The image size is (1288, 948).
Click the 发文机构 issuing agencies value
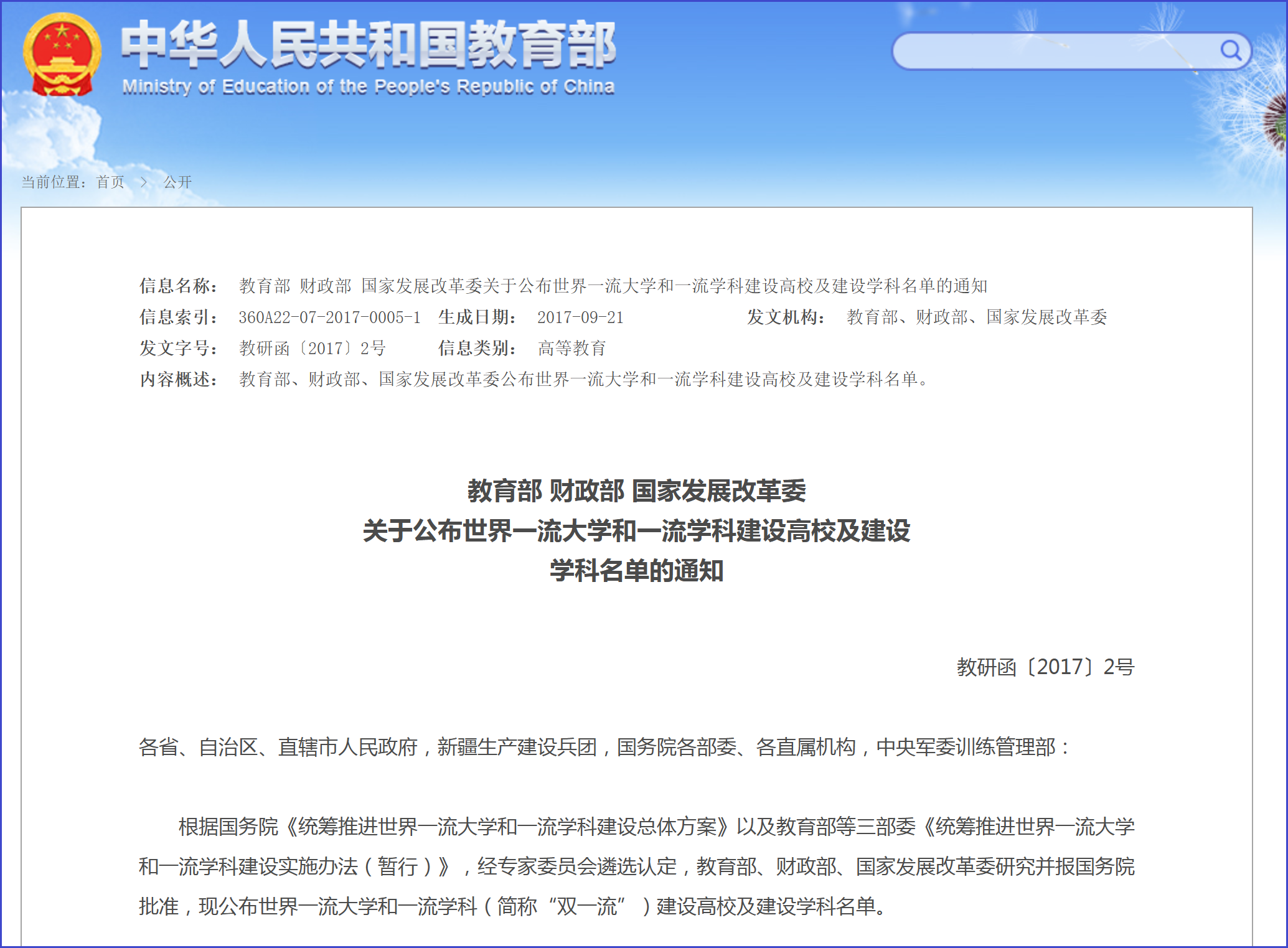[976, 317]
